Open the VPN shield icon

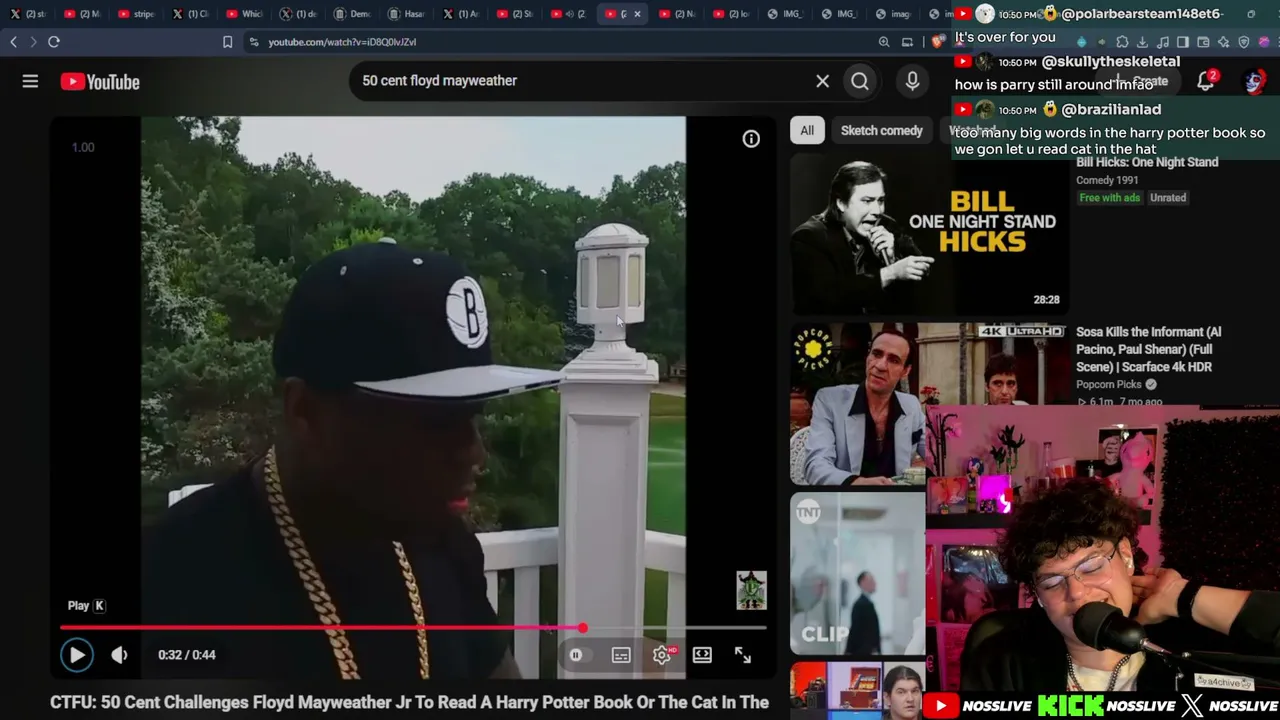[1244, 42]
